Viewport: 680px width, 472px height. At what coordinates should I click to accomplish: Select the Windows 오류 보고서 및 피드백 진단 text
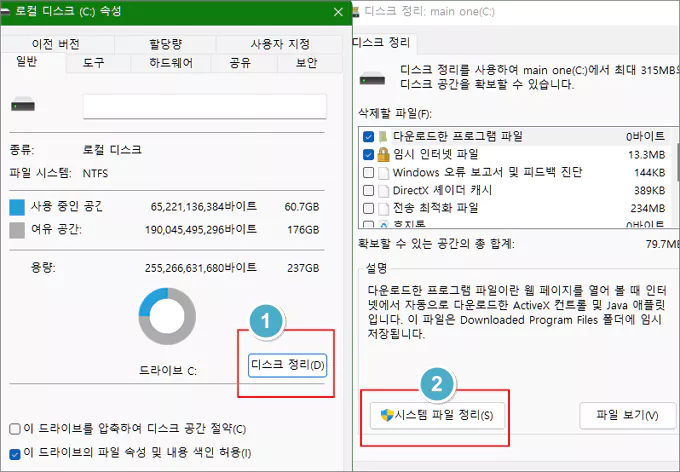pos(487,172)
